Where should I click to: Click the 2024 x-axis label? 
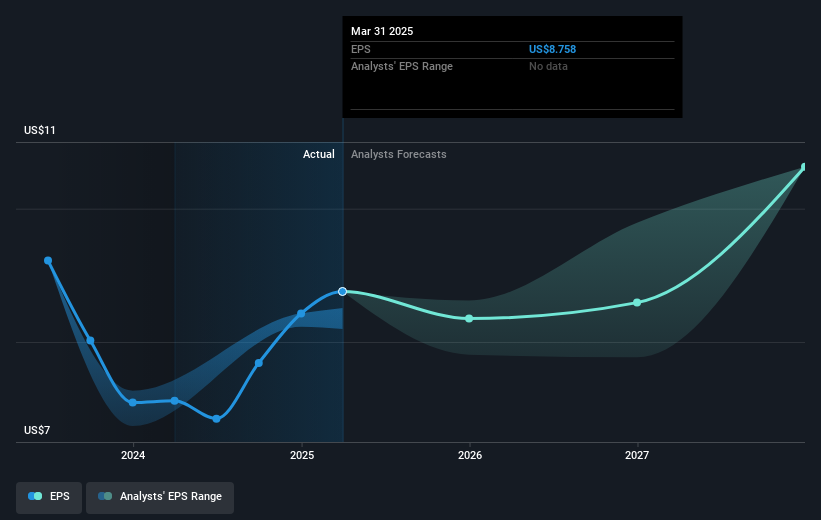(x=133, y=455)
